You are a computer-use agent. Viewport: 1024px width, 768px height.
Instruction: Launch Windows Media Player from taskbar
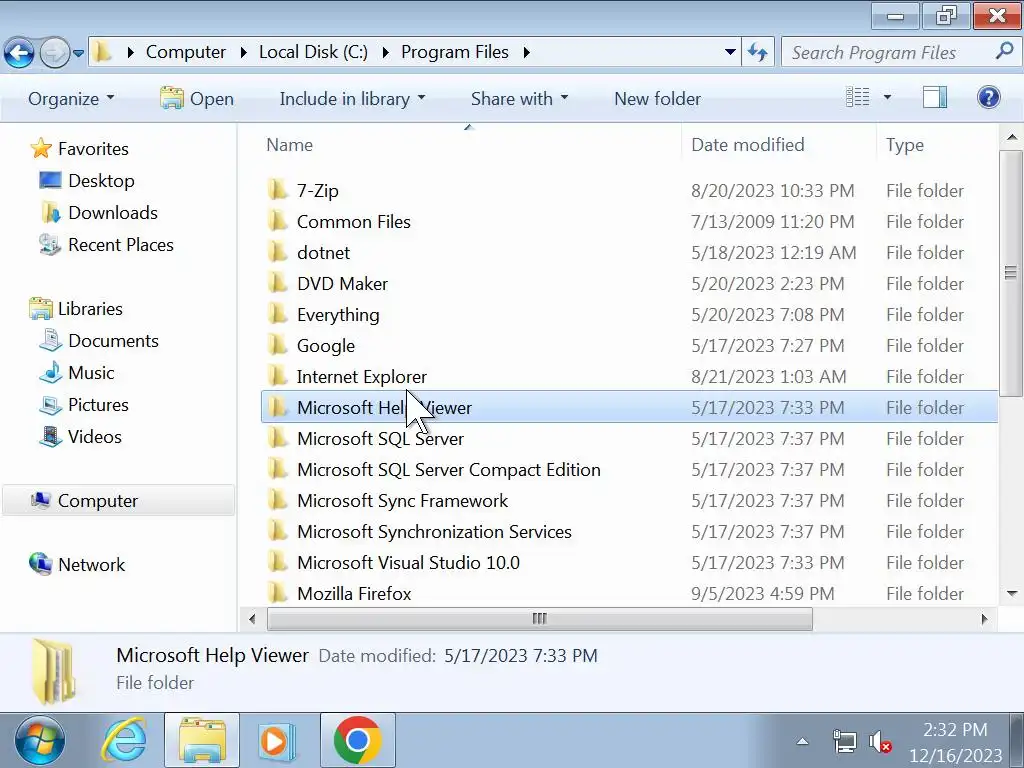point(277,741)
